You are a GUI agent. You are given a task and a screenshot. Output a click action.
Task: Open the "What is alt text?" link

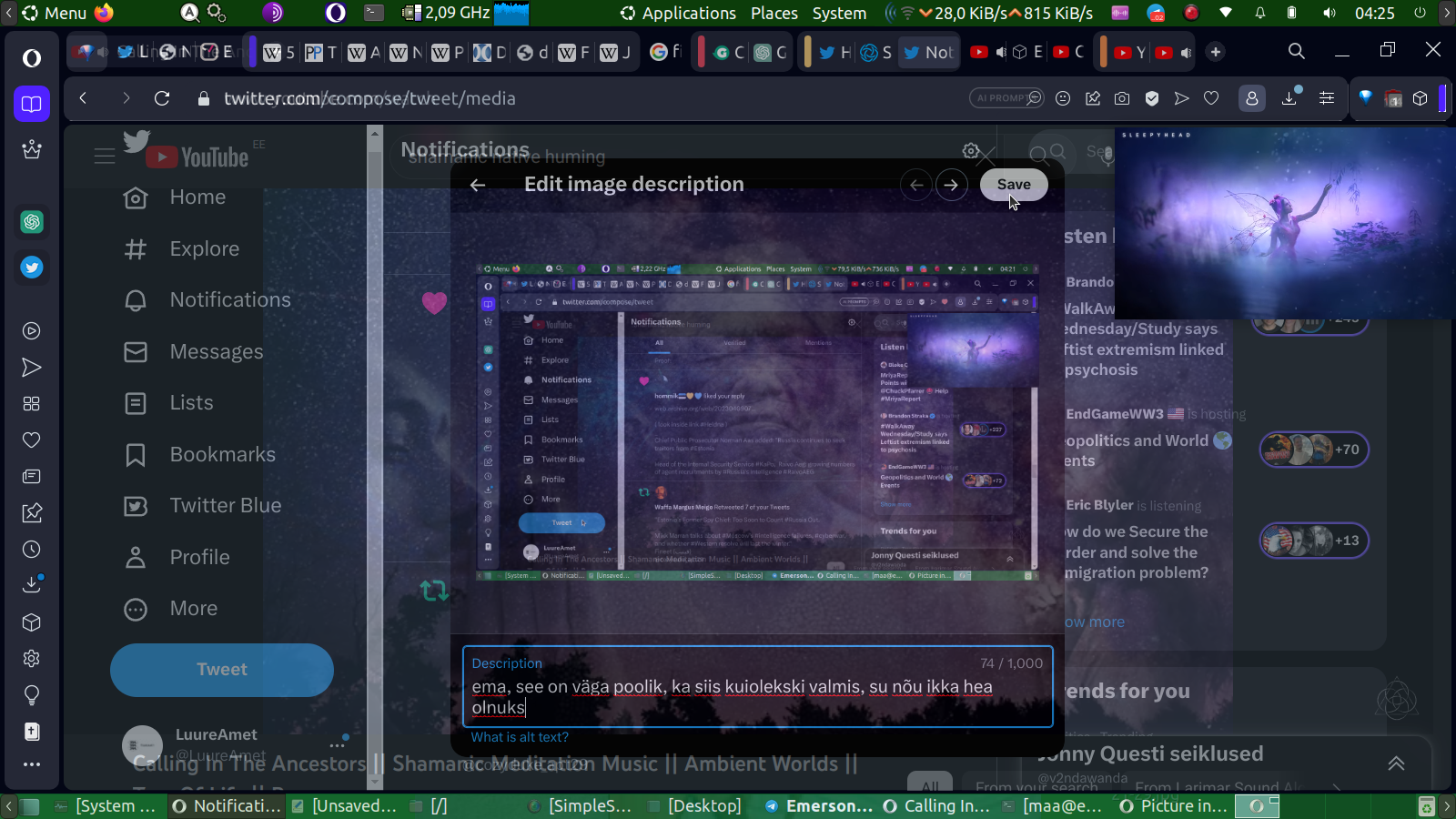pyautogui.click(x=520, y=737)
